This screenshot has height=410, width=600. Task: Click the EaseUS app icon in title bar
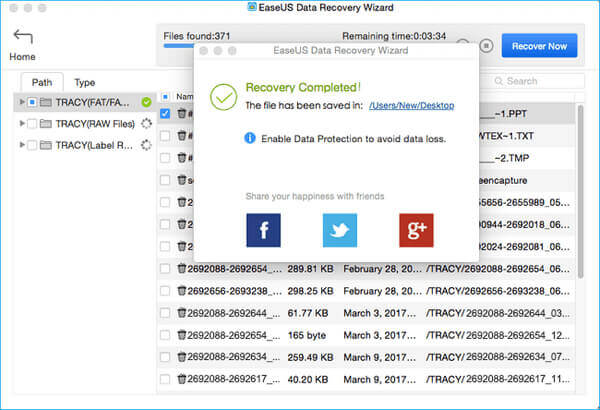coord(252,7)
